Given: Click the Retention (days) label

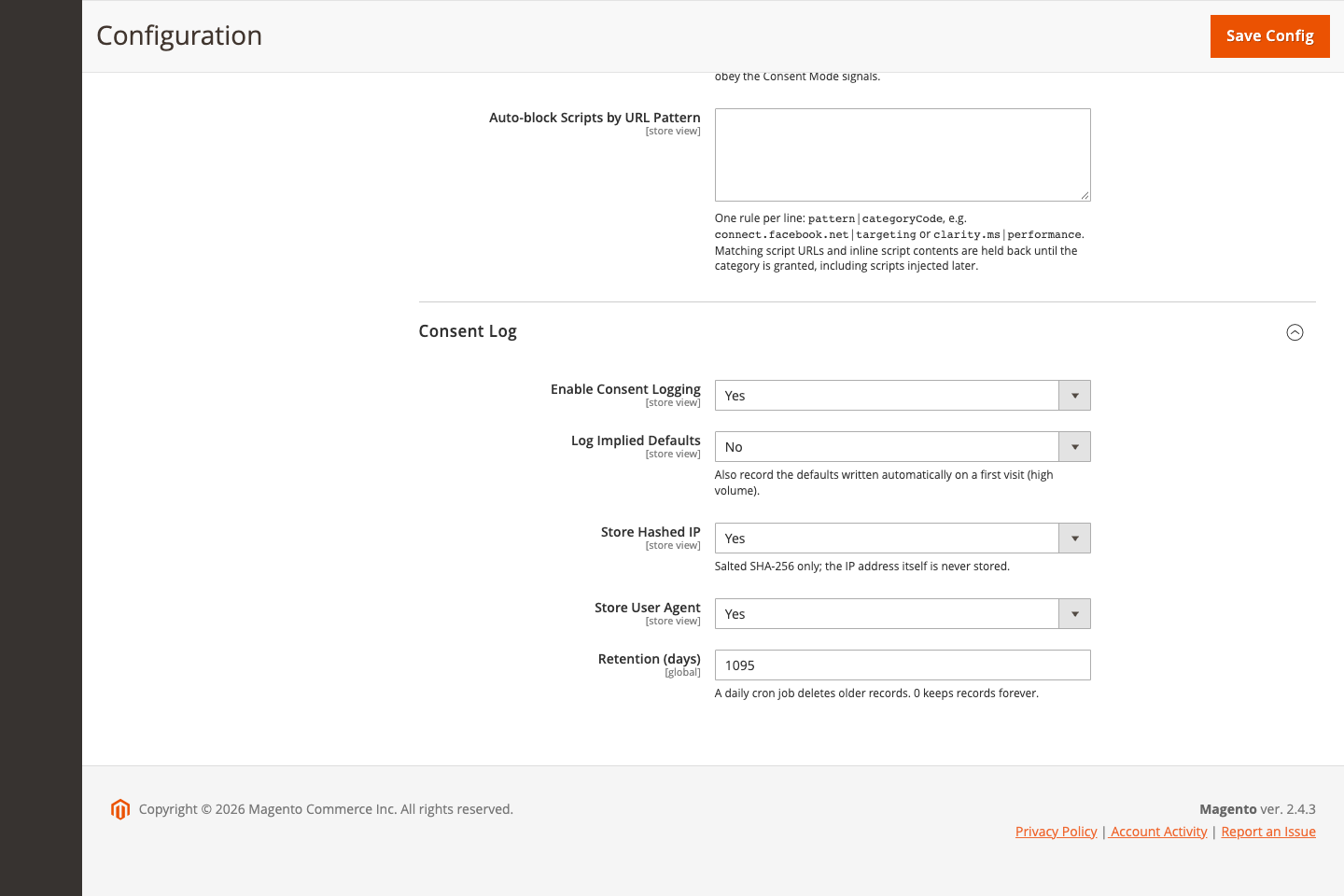Looking at the screenshot, I should pyautogui.click(x=650, y=659).
